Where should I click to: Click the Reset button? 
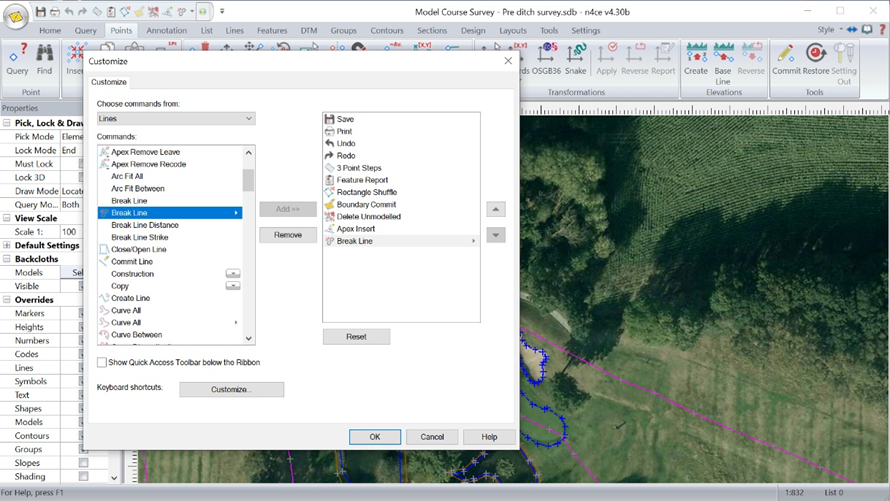coord(356,336)
